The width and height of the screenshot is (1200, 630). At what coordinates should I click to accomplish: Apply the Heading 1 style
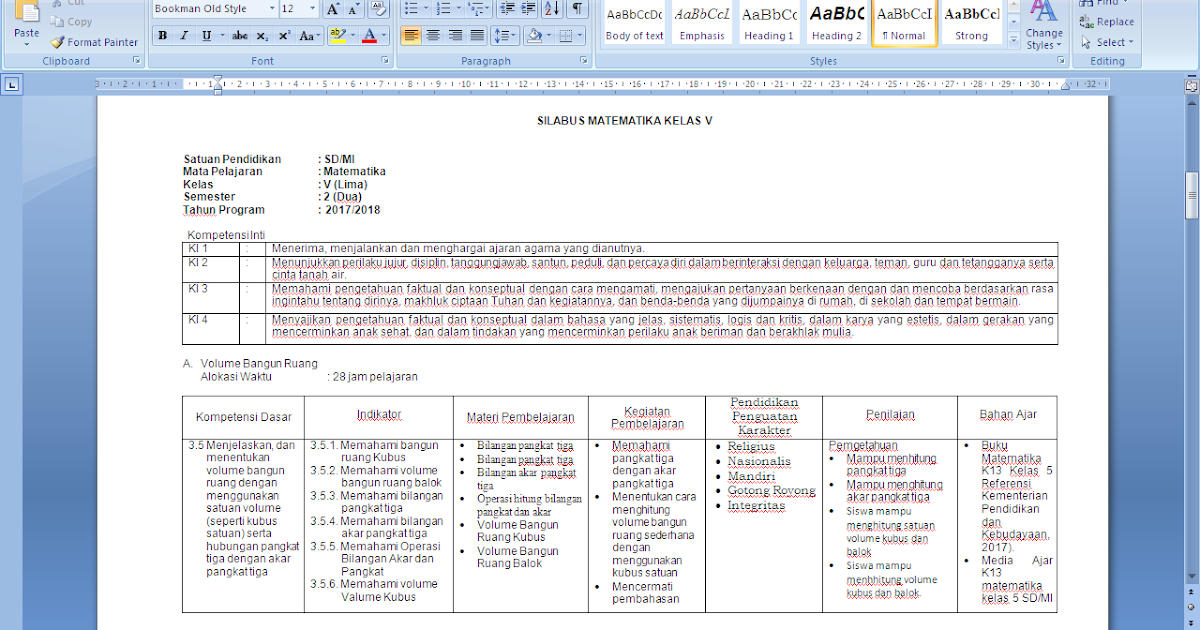pos(770,24)
